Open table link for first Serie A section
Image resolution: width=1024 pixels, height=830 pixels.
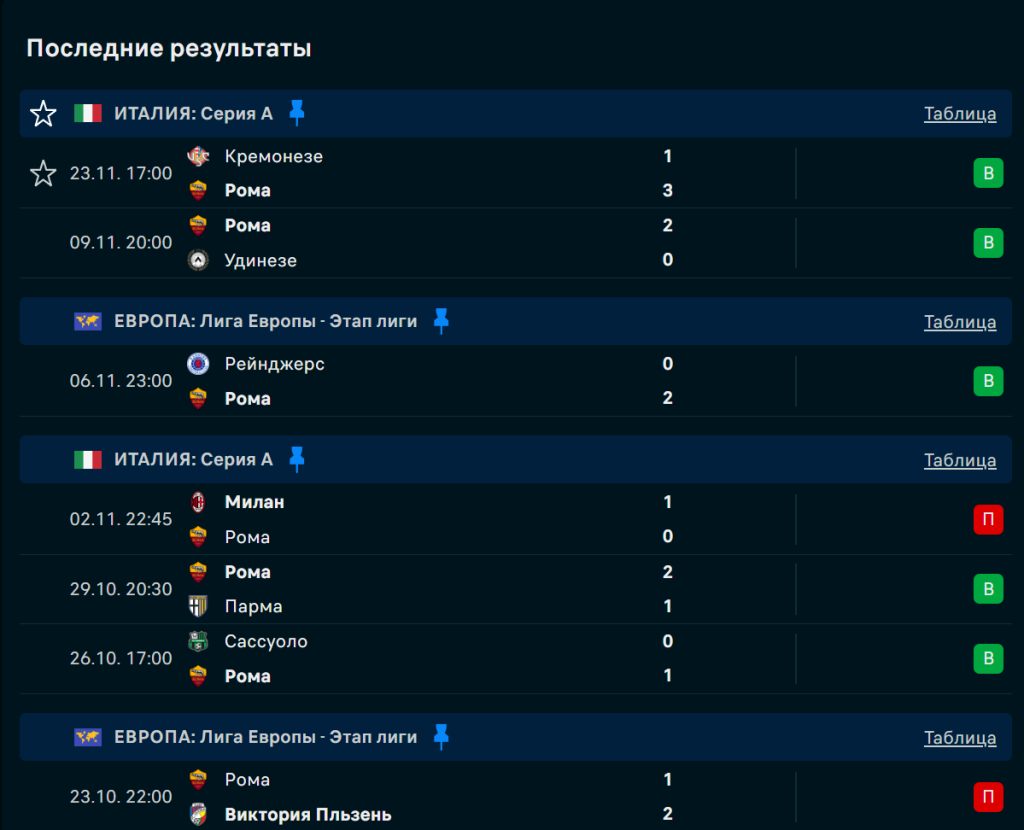click(959, 113)
